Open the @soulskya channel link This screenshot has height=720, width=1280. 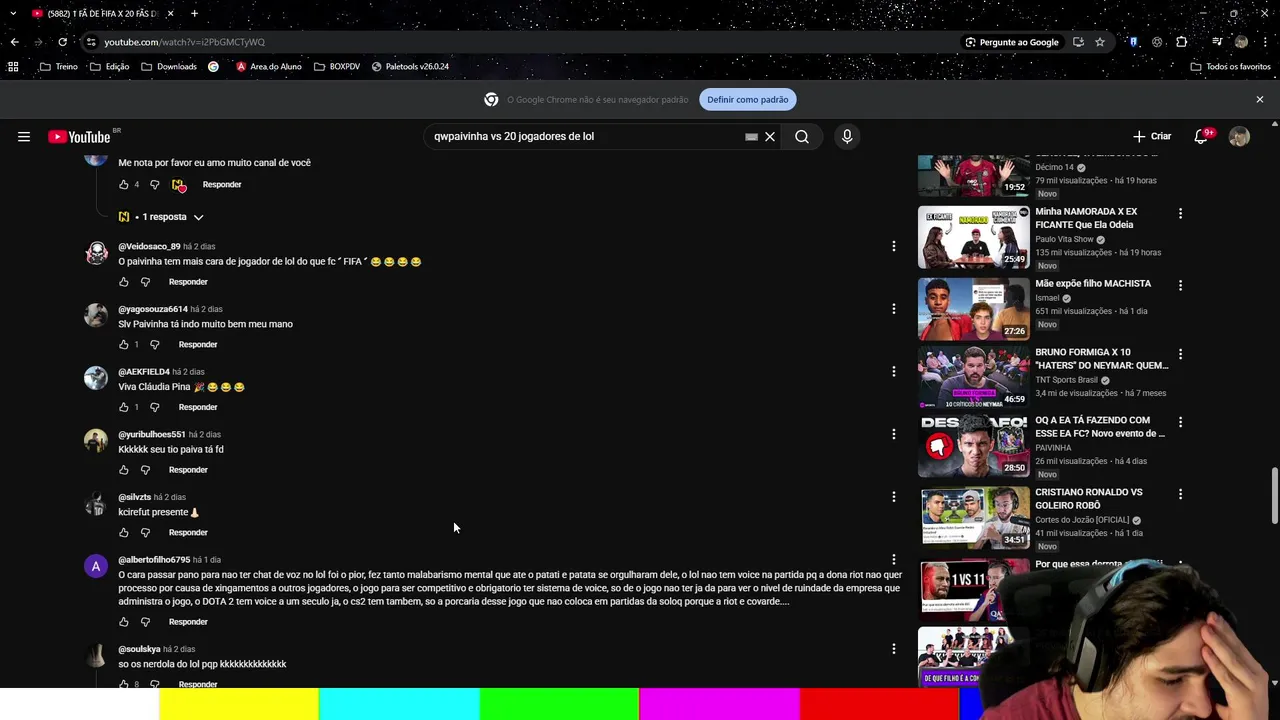click(139, 649)
